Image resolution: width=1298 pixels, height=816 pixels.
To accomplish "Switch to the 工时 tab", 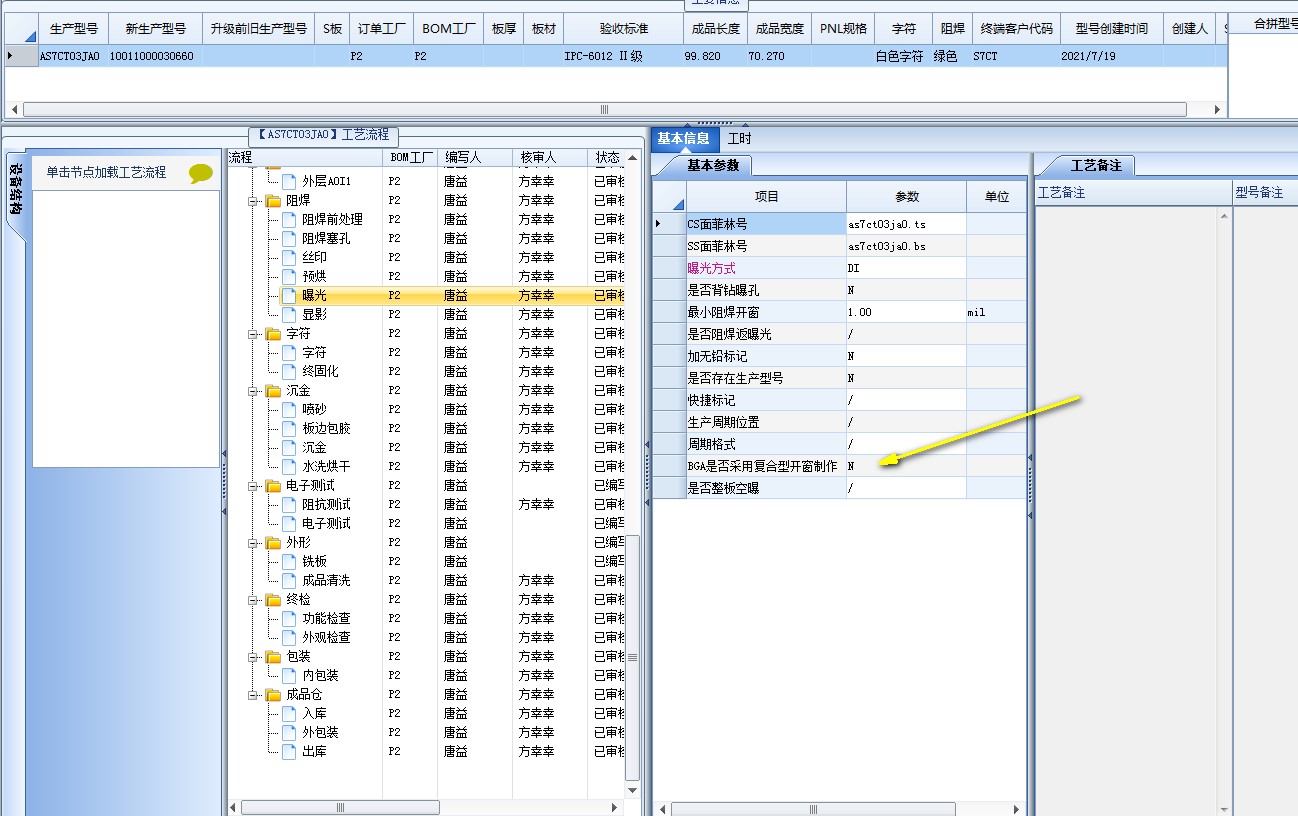I will point(740,139).
